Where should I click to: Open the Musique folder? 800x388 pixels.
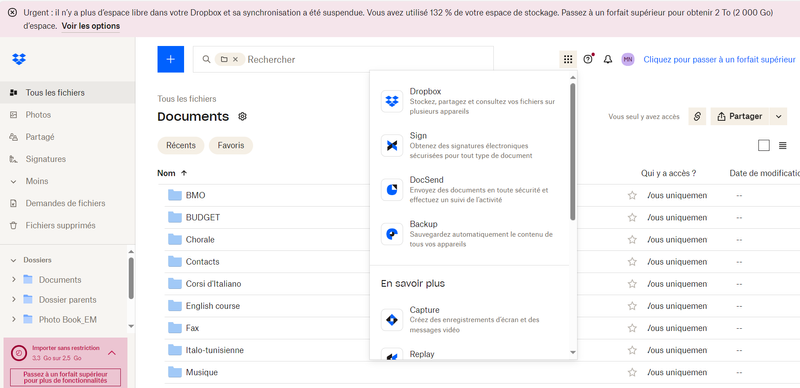[x=202, y=372]
